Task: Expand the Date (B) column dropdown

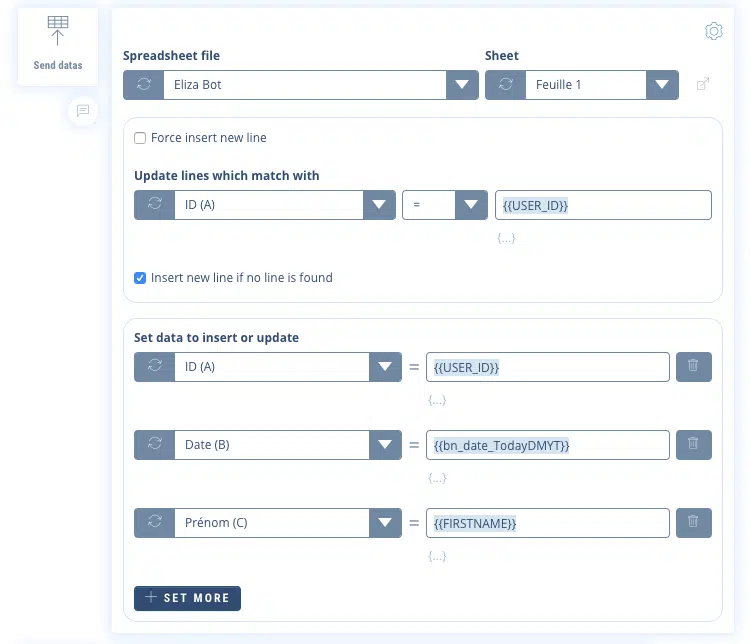Action: pos(385,445)
